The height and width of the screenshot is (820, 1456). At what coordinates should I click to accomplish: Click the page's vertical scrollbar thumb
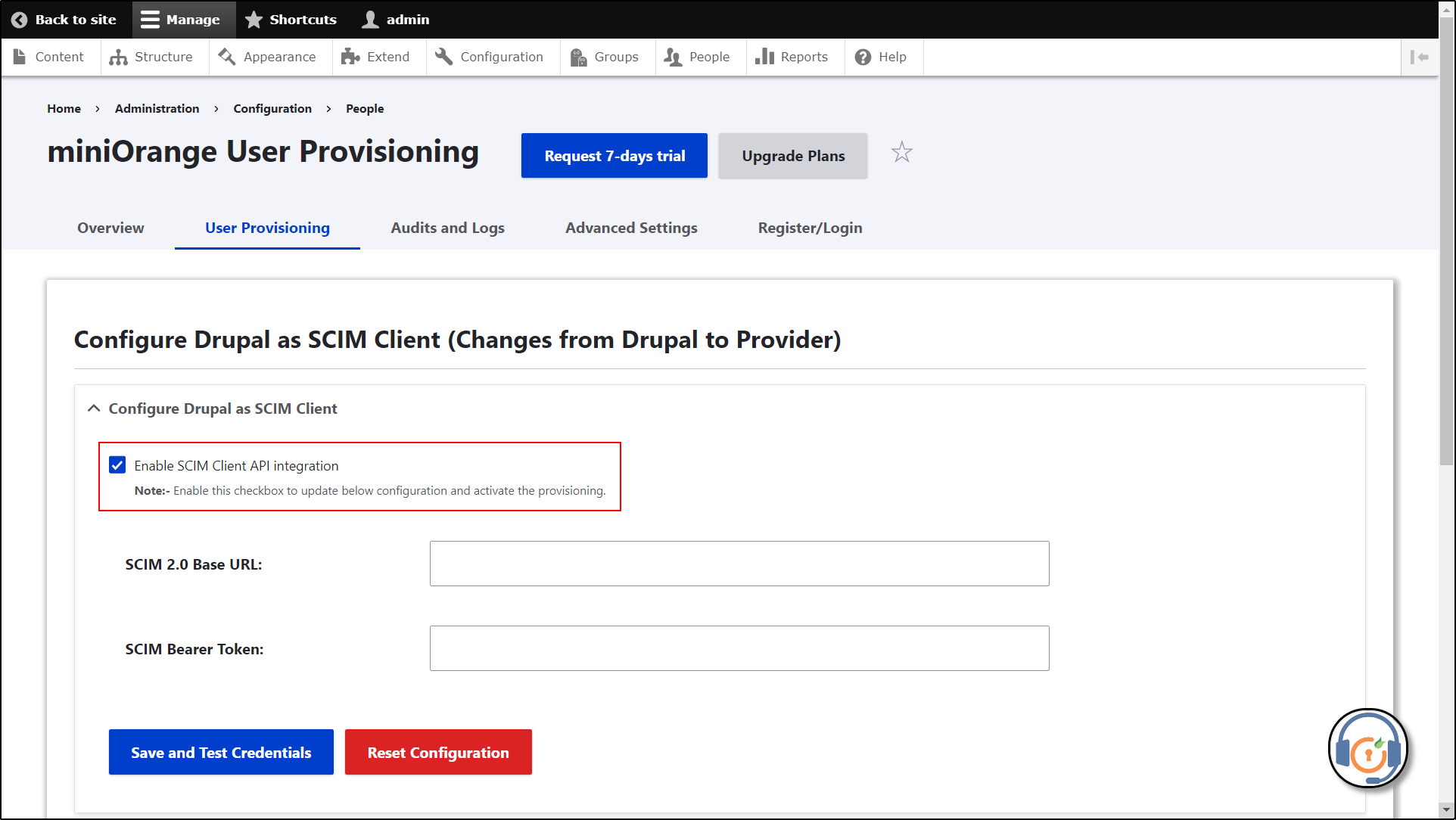pos(1447,242)
